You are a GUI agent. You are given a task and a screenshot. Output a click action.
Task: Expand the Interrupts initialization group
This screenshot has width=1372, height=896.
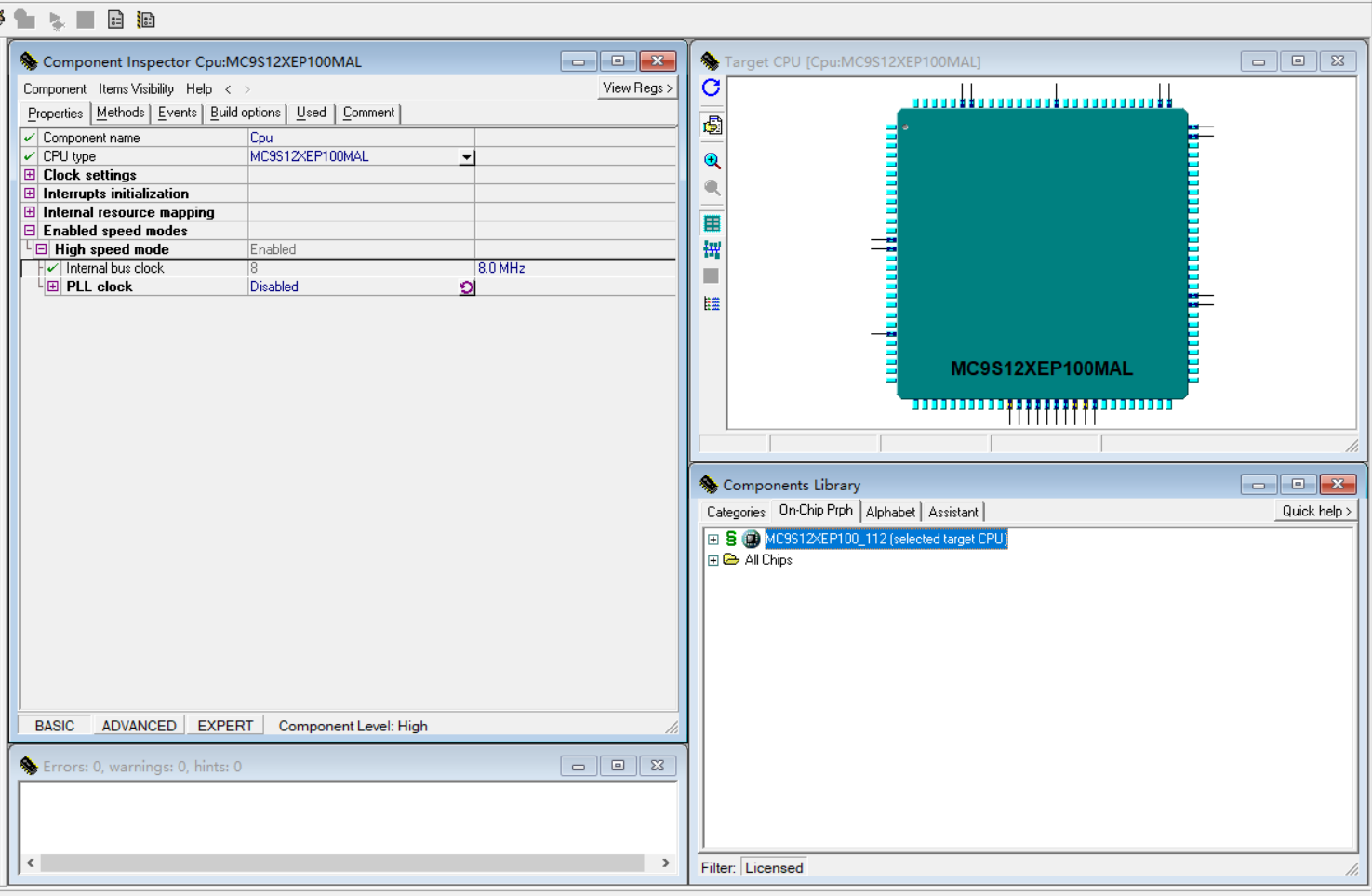[x=30, y=194]
